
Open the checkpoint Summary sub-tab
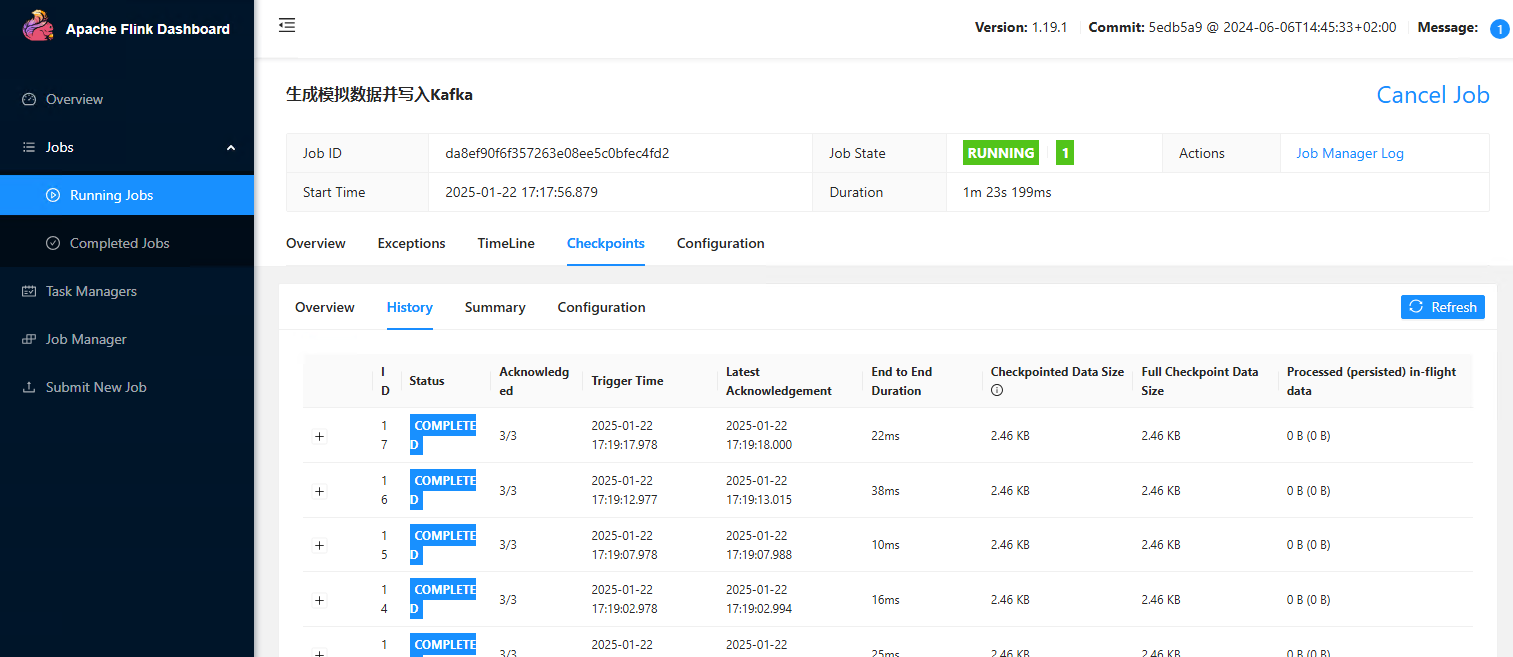pos(495,307)
